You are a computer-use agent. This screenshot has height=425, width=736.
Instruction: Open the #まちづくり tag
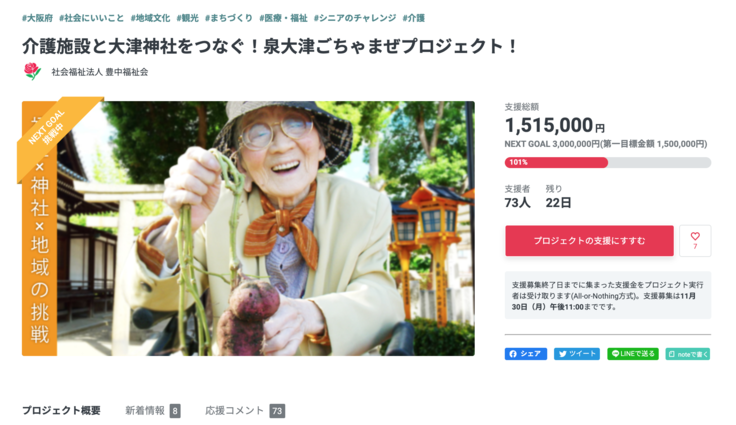coord(229,18)
